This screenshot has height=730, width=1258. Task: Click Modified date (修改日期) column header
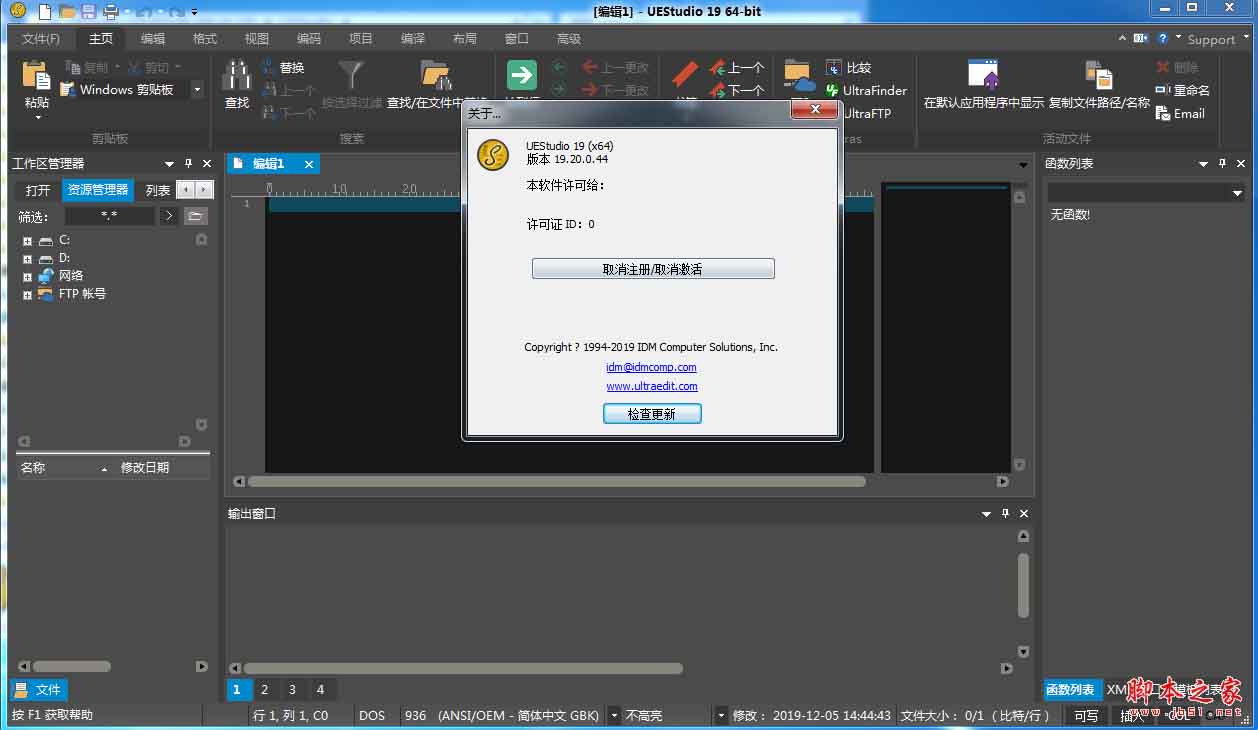[x=162, y=467]
